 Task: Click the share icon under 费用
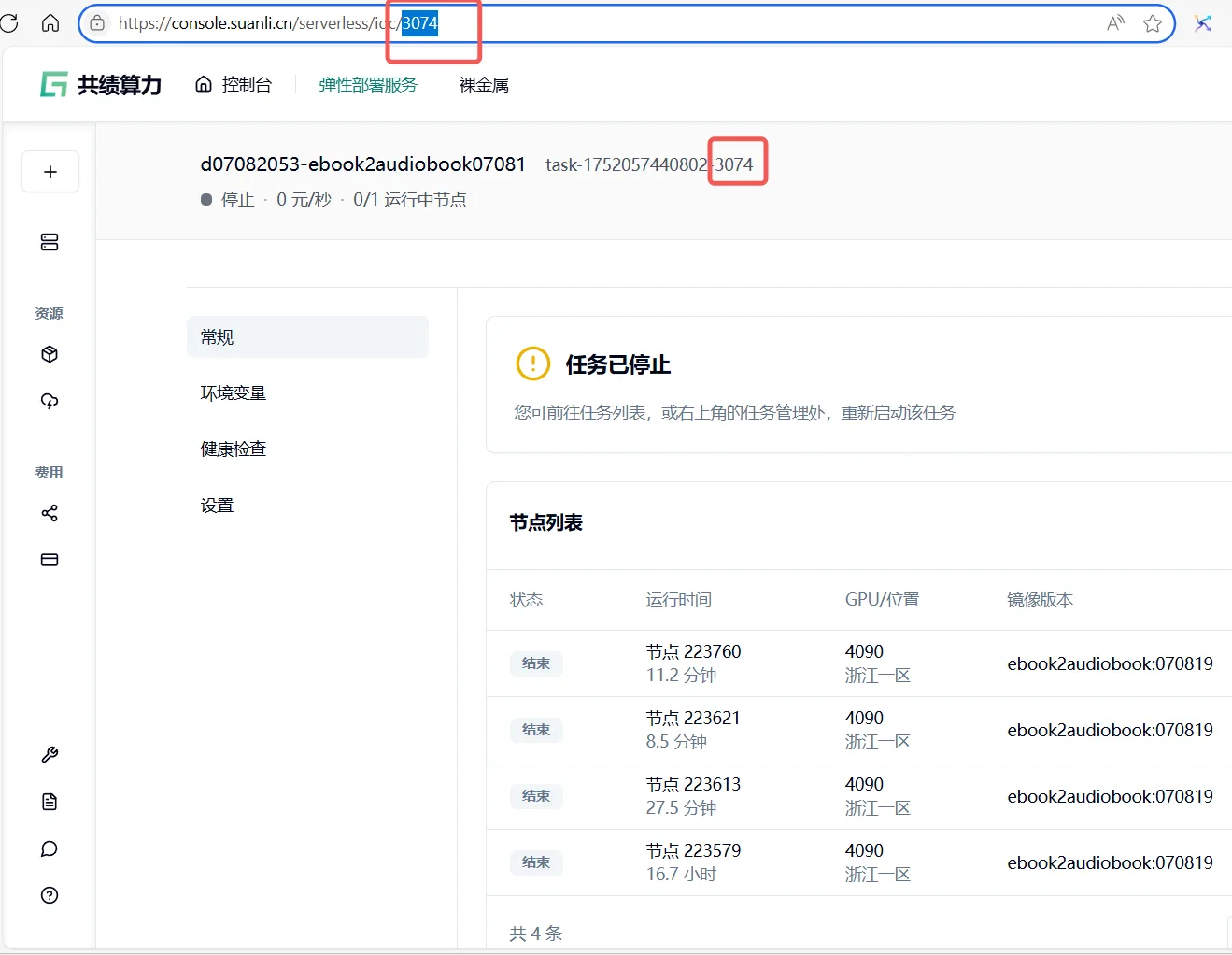tap(50, 513)
